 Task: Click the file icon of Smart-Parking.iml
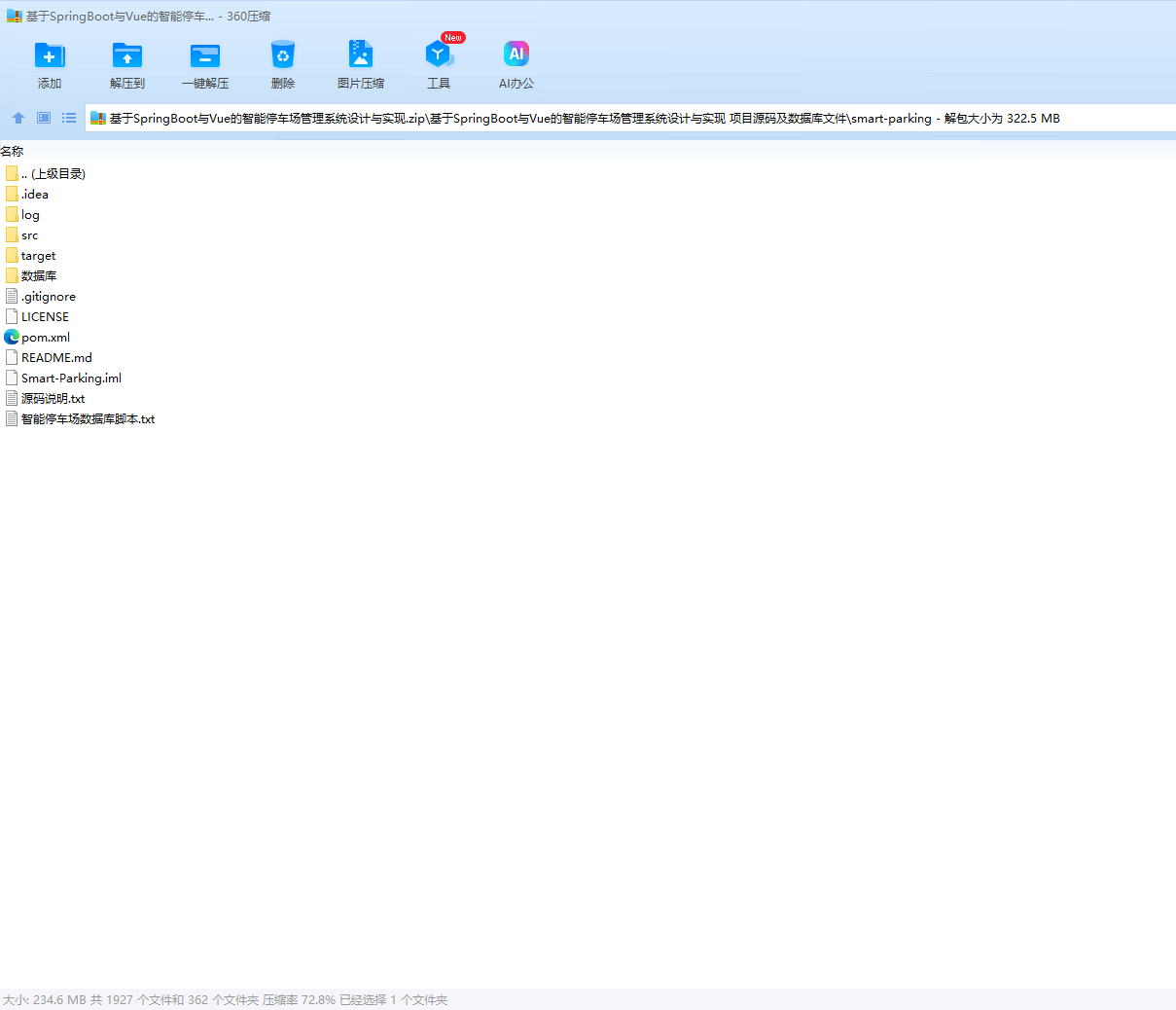click(x=12, y=378)
